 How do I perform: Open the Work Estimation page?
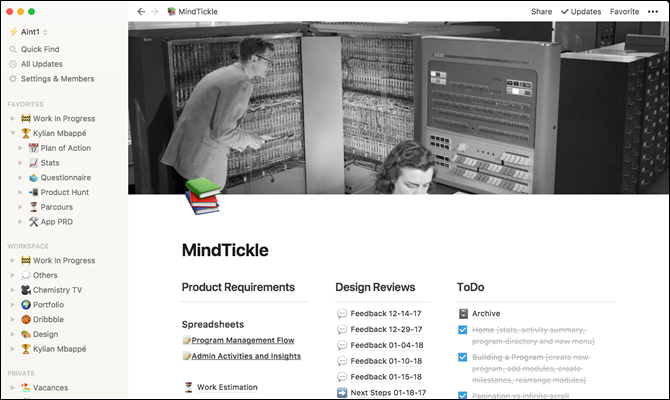click(227, 387)
